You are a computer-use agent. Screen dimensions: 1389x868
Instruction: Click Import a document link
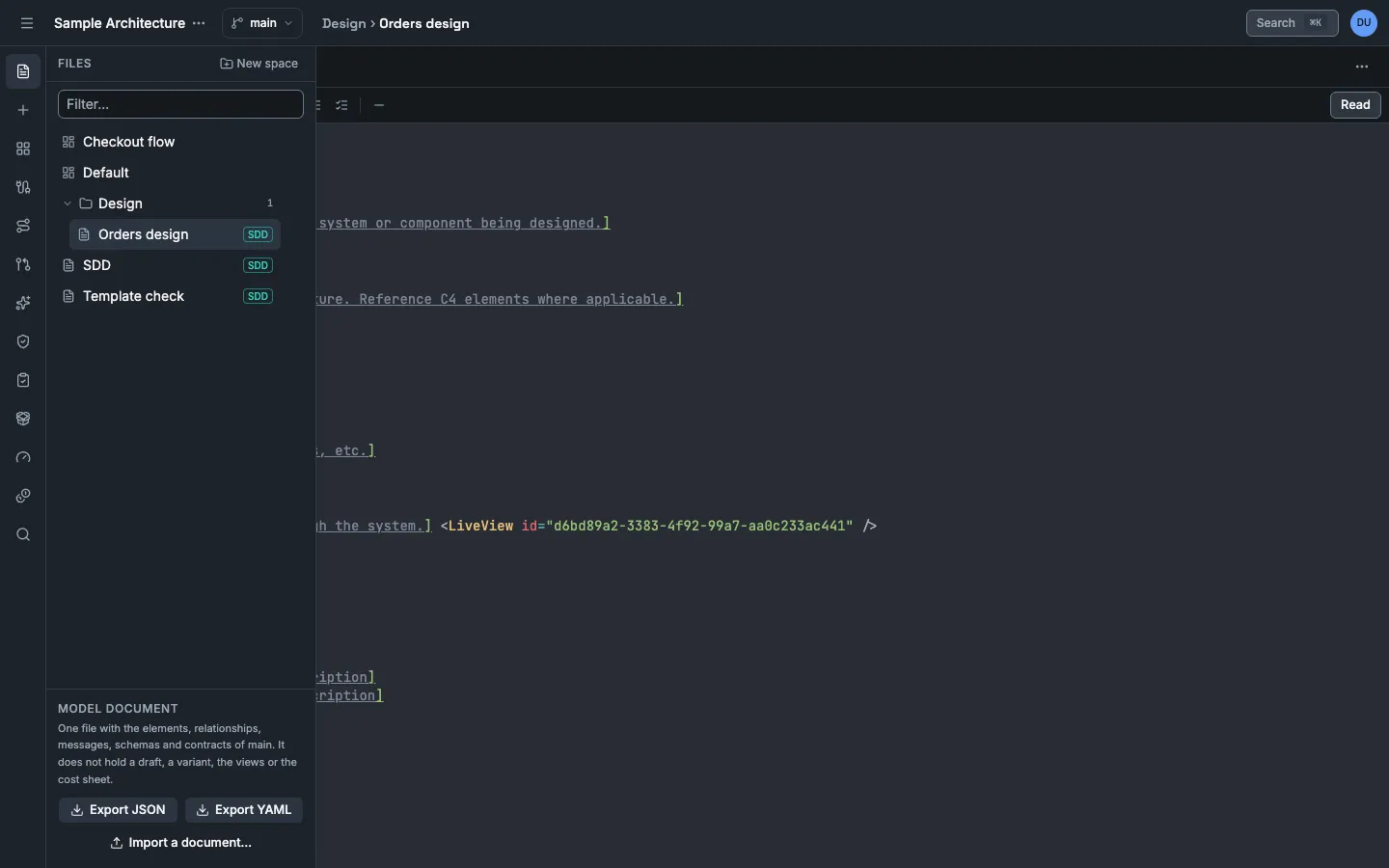click(180, 843)
